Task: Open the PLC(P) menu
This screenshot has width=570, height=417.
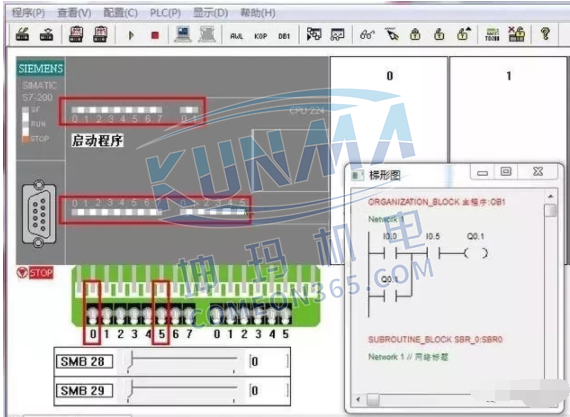Action: tap(165, 13)
